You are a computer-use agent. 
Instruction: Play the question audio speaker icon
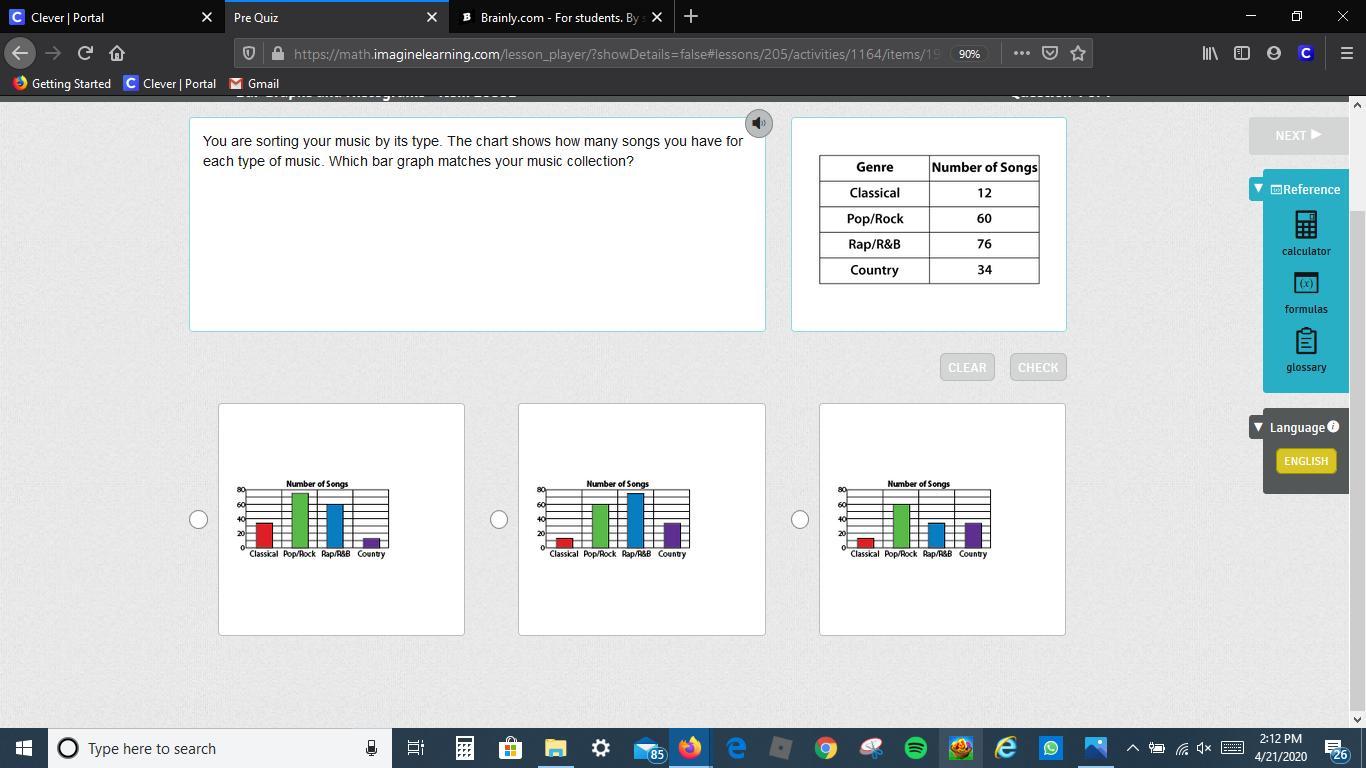coord(759,123)
